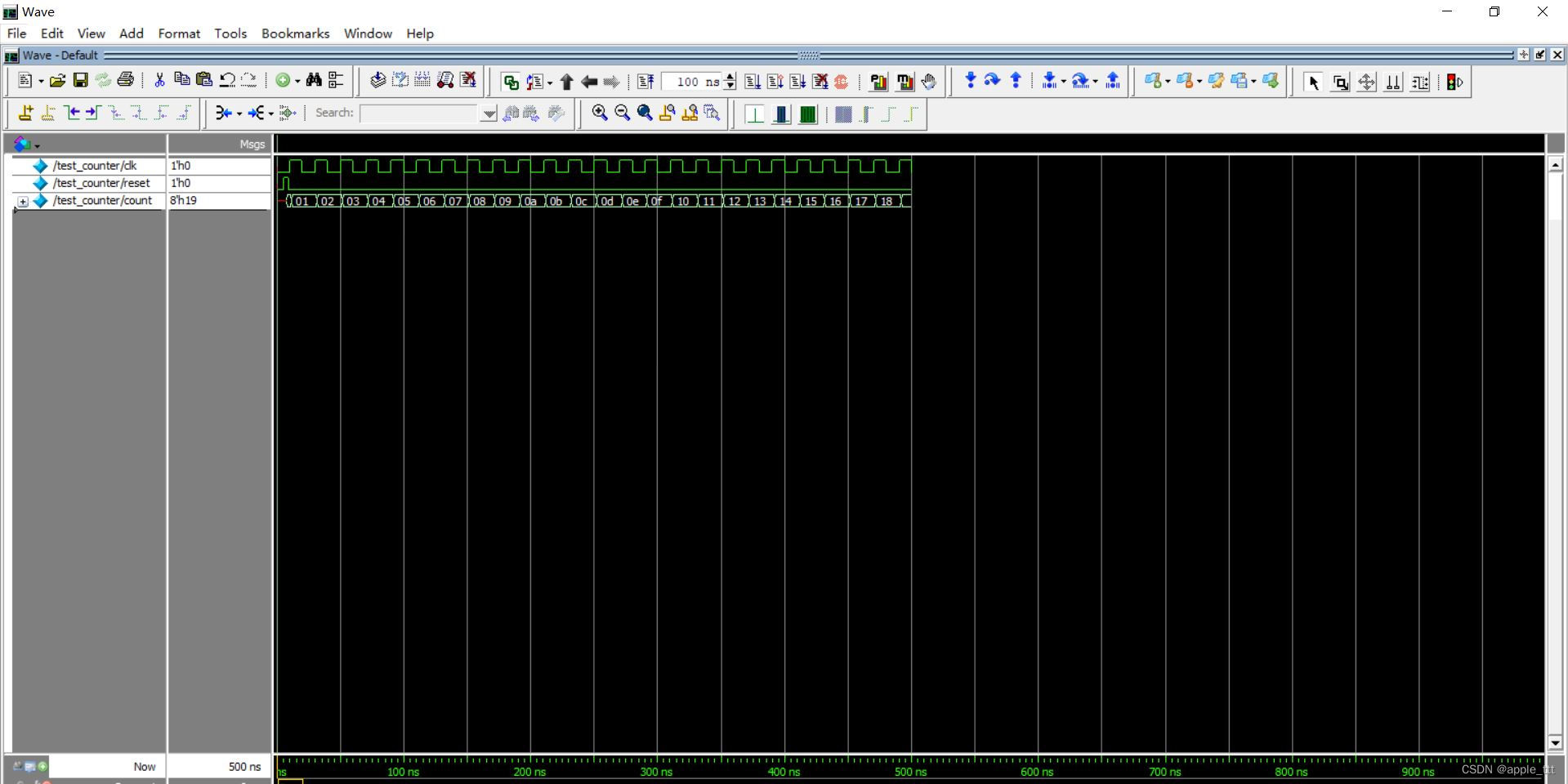Click the Run simulation icon
The width and height of the screenshot is (1568, 784).
(753, 82)
